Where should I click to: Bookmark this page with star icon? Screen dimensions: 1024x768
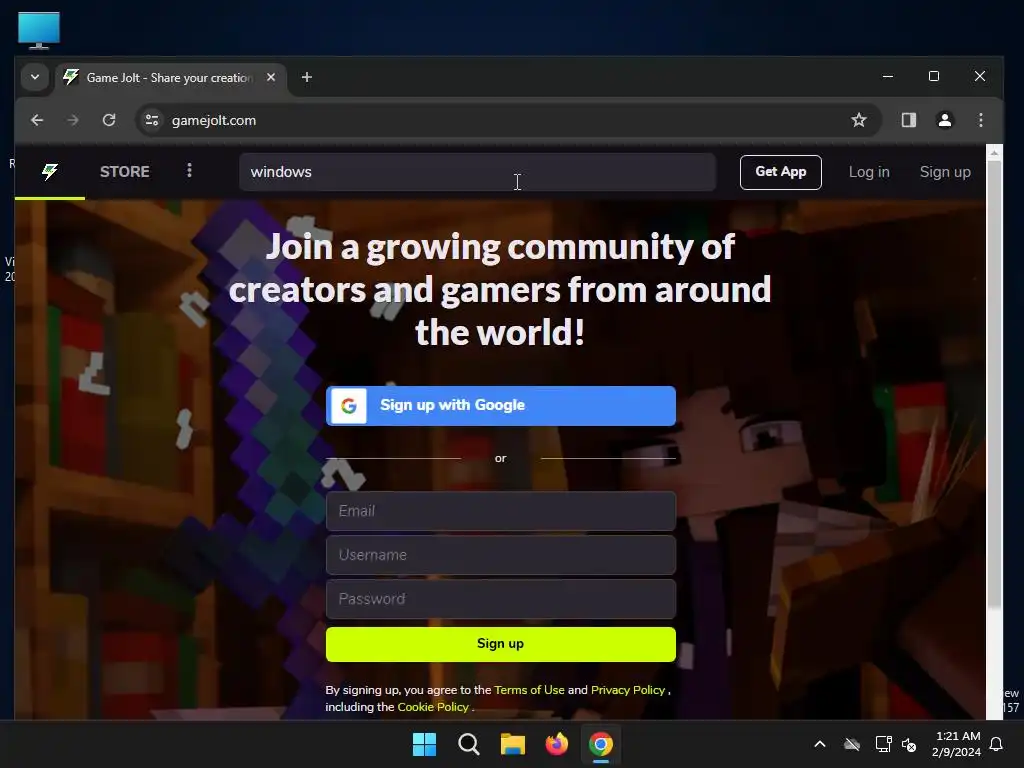tap(859, 120)
